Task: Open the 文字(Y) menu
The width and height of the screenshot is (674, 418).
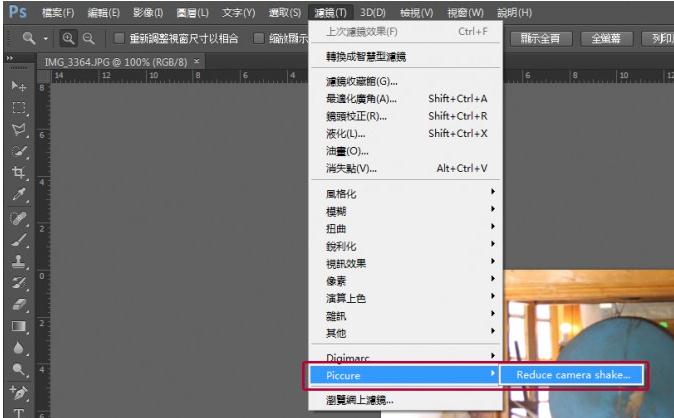Action: (x=239, y=13)
